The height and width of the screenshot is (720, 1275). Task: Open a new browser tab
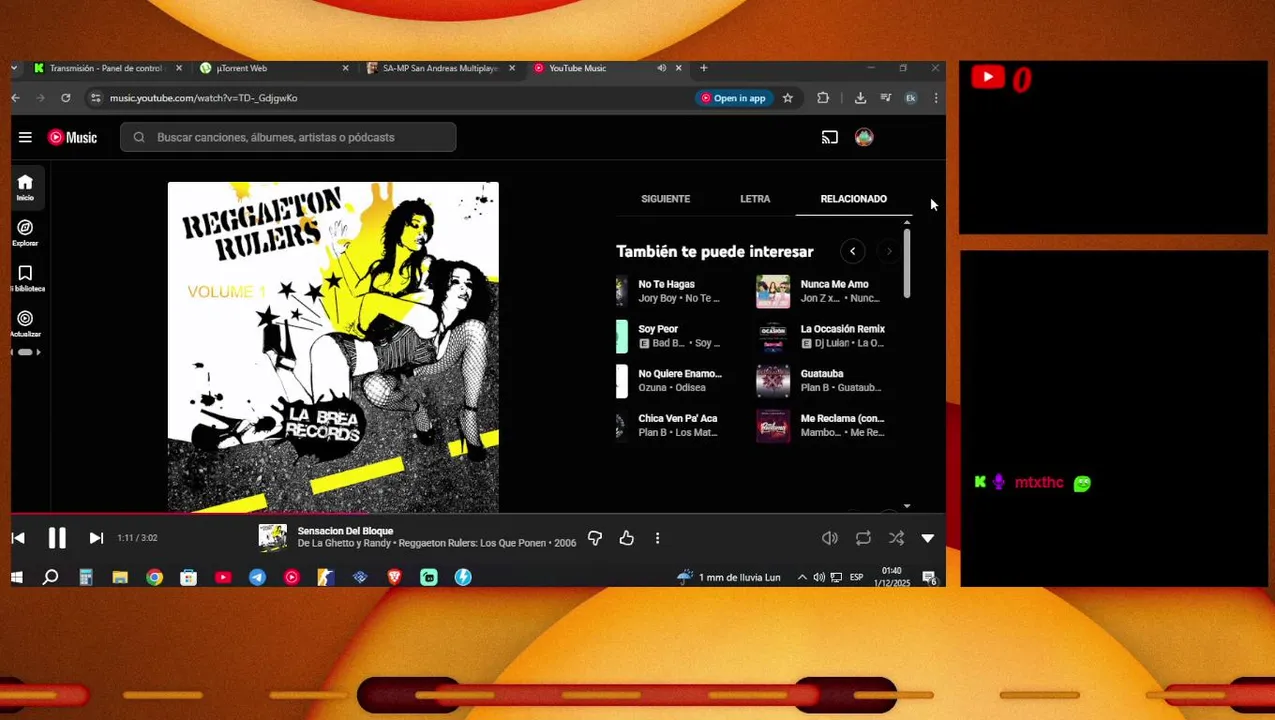coord(704,68)
